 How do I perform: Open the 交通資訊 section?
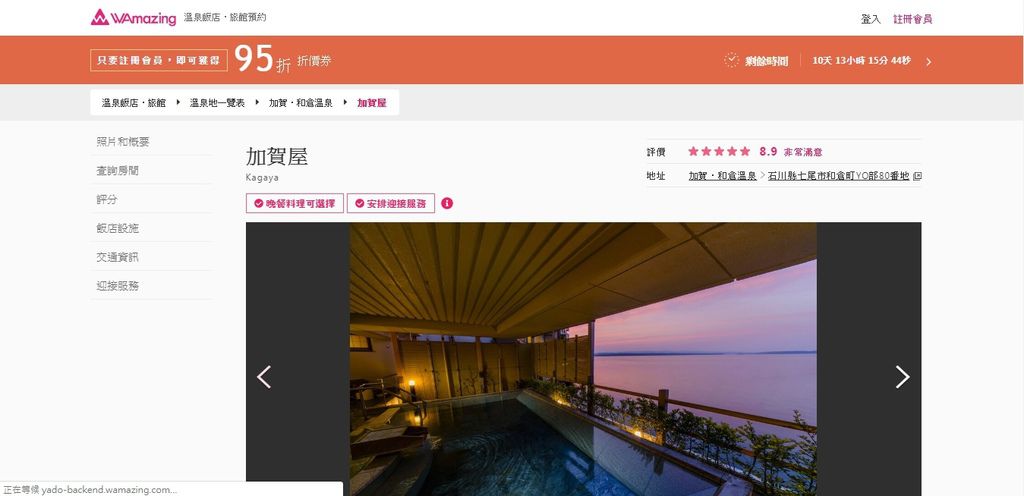click(118, 256)
